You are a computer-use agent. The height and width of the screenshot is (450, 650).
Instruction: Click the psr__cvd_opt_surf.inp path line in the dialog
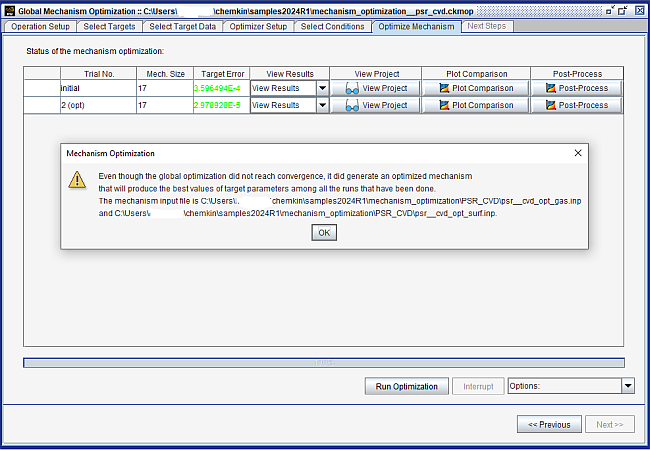click(297, 213)
